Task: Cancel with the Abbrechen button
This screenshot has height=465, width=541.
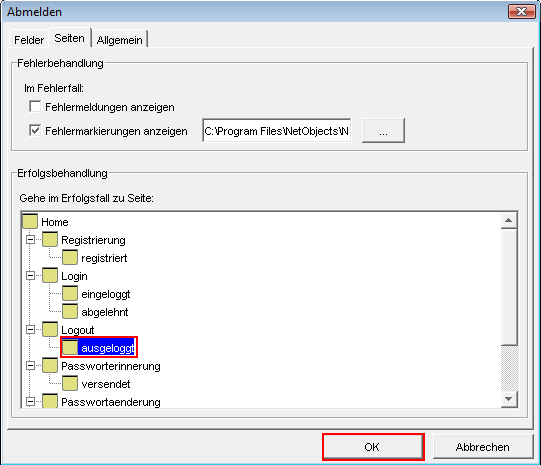Action: pos(483,447)
